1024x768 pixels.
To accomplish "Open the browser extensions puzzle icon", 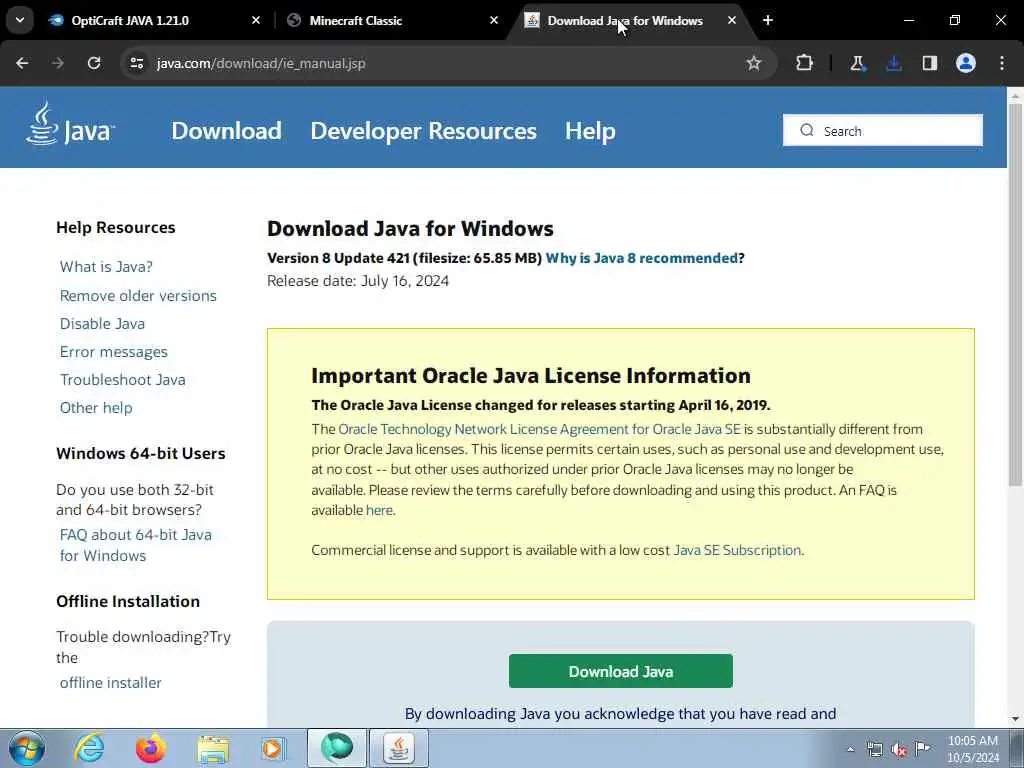I will click(805, 63).
